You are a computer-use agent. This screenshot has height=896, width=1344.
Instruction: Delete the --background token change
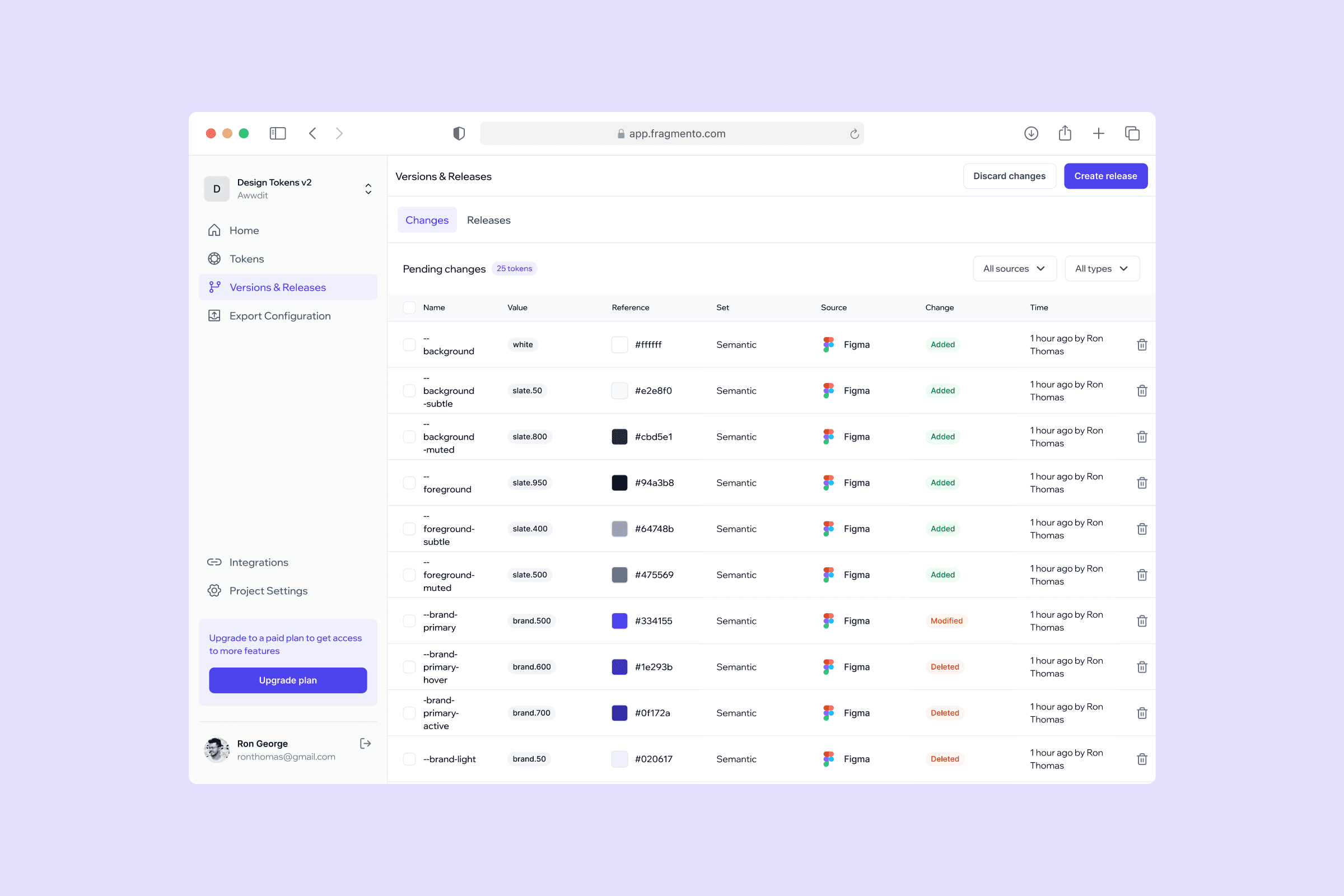coord(1141,344)
